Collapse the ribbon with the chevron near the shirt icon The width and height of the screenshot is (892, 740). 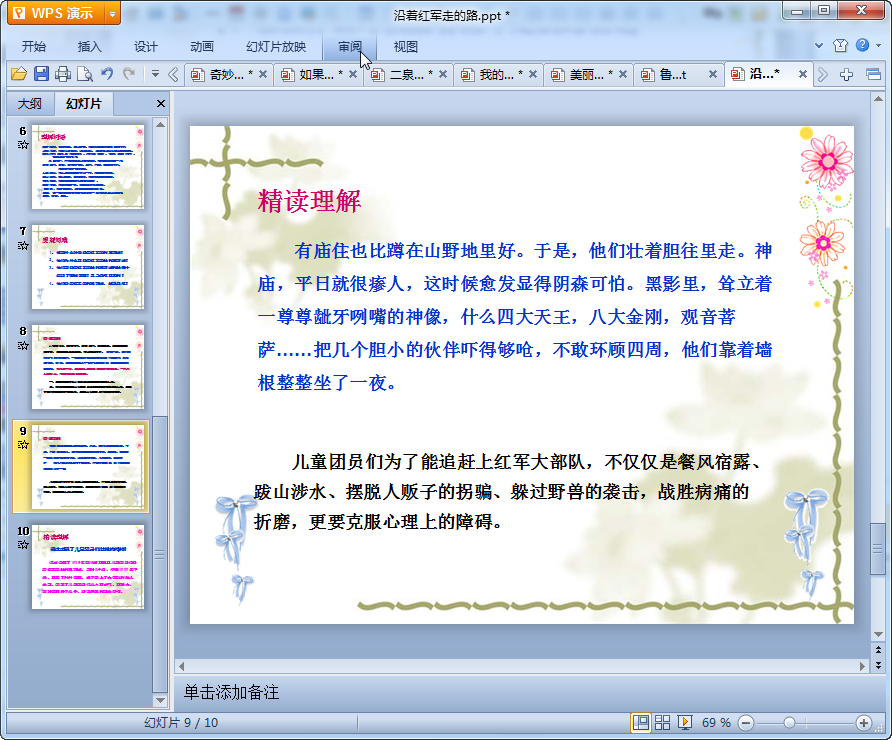tap(819, 46)
